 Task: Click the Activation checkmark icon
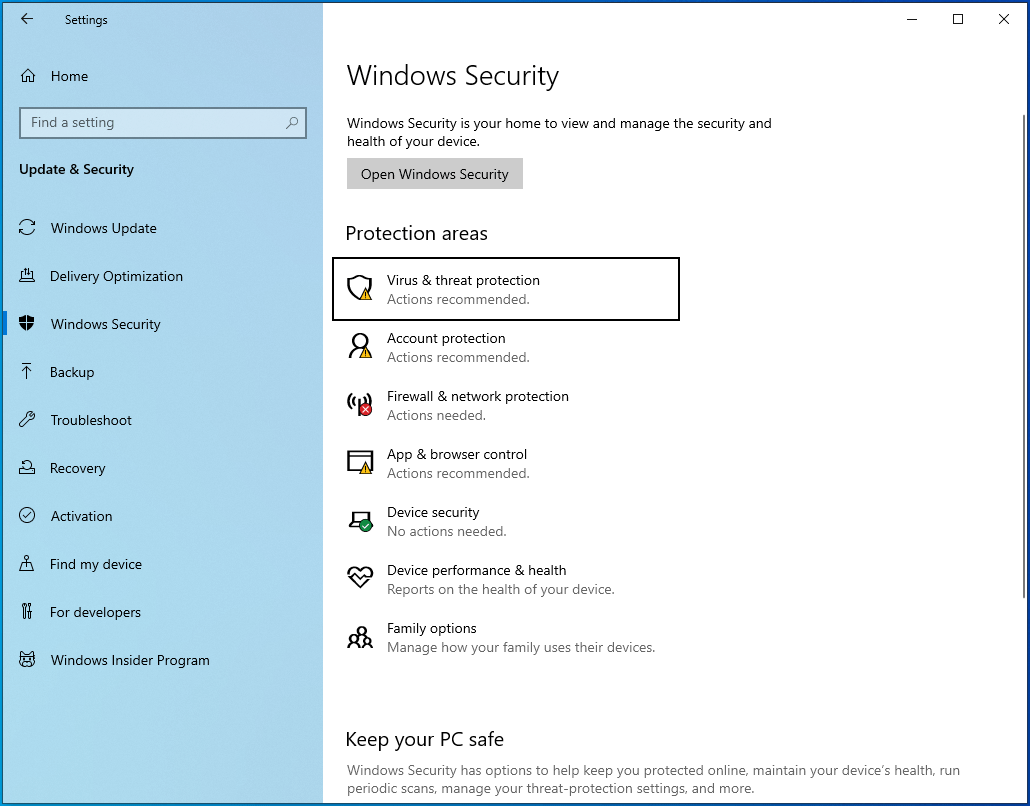point(27,516)
